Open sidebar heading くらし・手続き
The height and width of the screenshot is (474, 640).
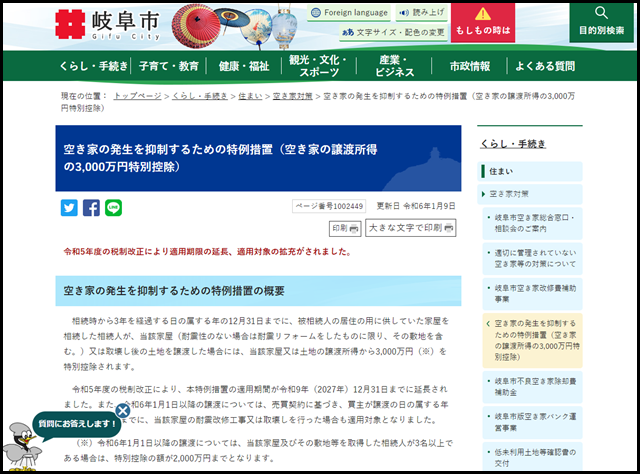click(x=513, y=144)
